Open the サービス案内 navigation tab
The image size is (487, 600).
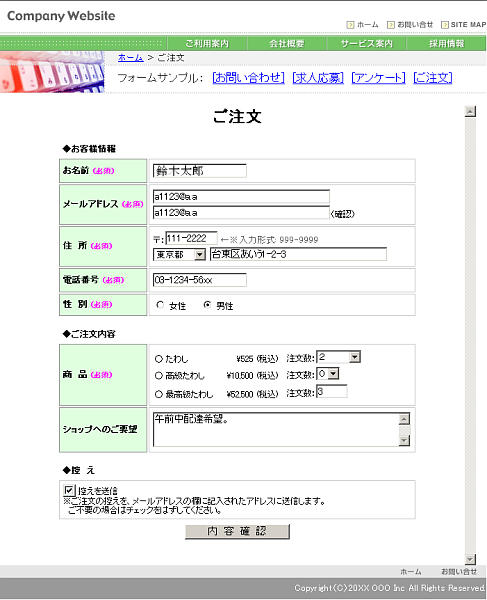[x=366, y=44]
